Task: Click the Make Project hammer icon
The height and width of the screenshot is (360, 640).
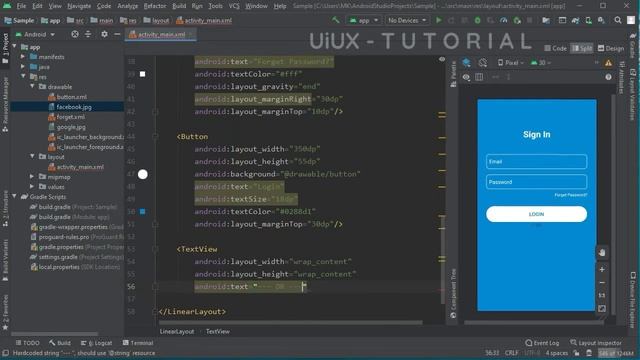Action: click(x=335, y=20)
